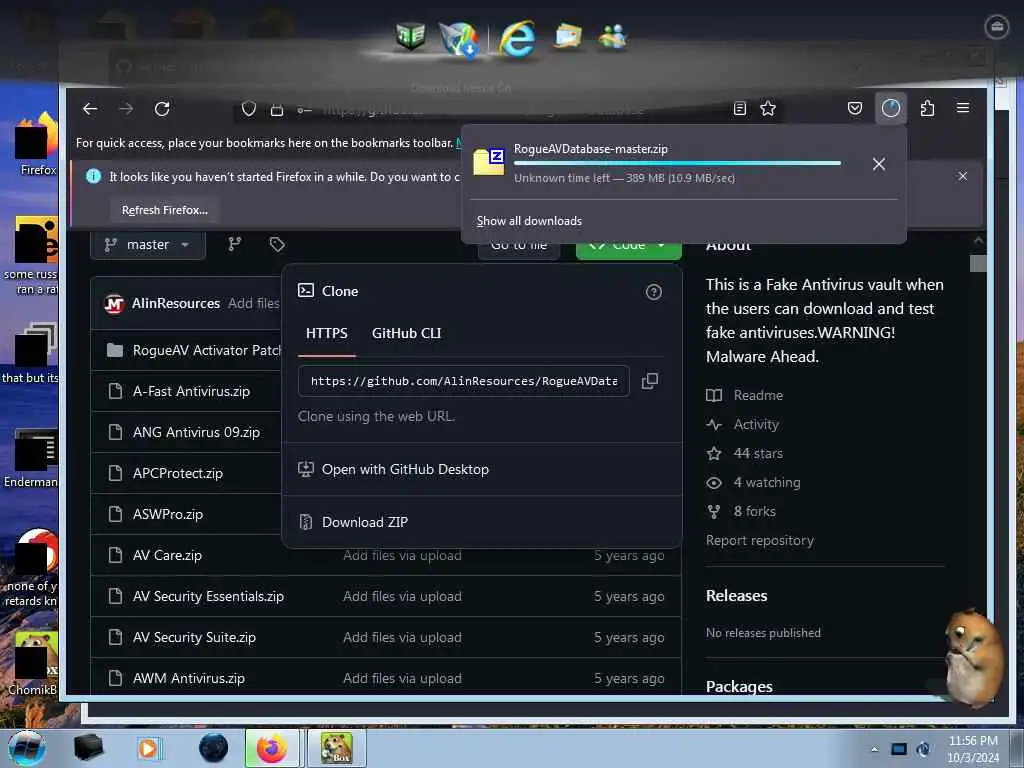This screenshot has height=768, width=1024.
Task: View the 8 forks link
Action: 754,511
